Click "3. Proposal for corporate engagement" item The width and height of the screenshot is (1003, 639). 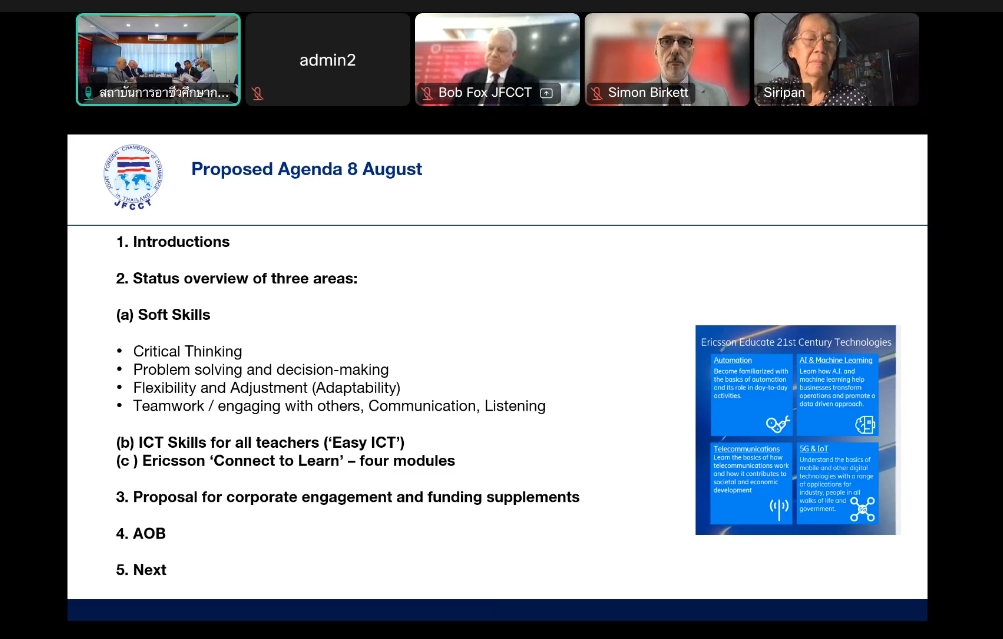347,497
